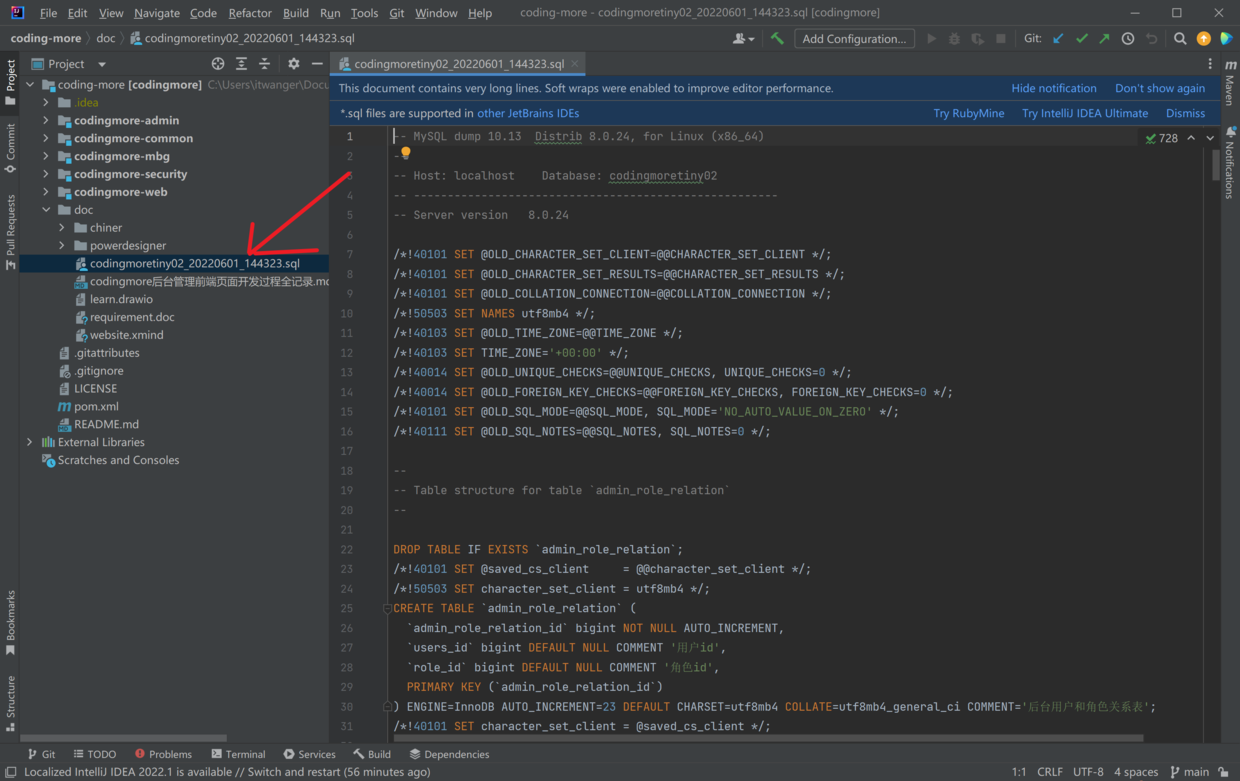Open the Terminal tool window tab
This screenshot has height=781, width=1240.
click(238, 754)
